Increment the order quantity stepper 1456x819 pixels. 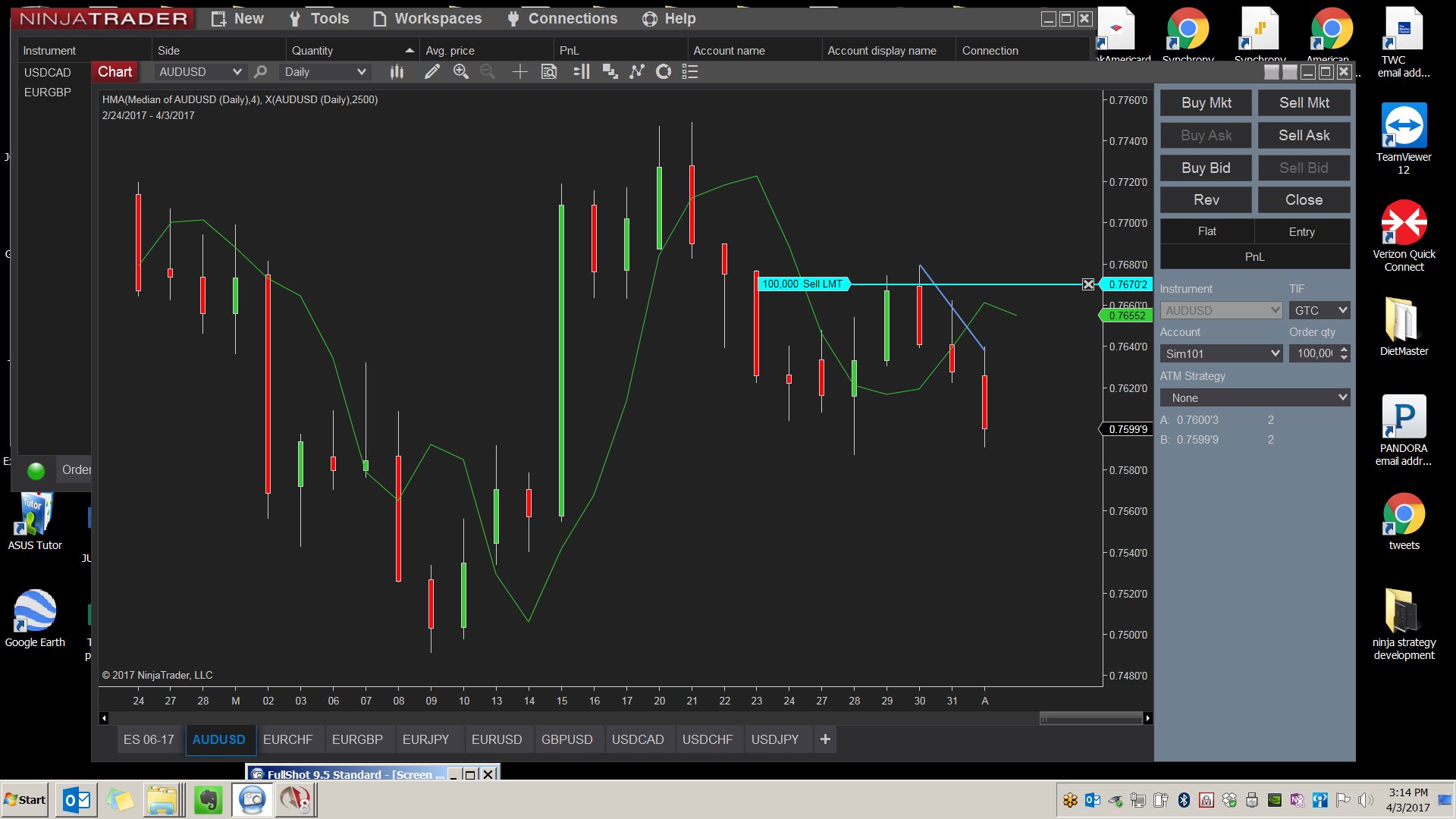click(1344, 350)
